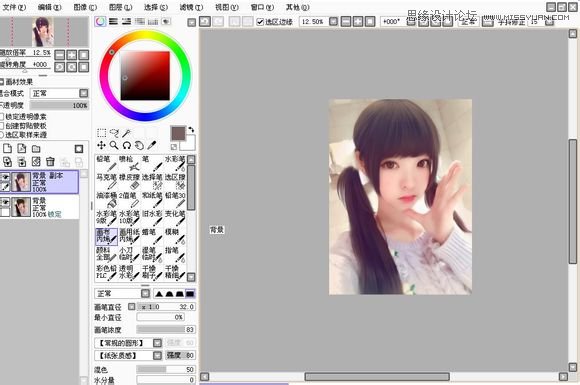Select the zoom magnifier tool
Viewport: 580px width, 385px height.
(114, 145)
